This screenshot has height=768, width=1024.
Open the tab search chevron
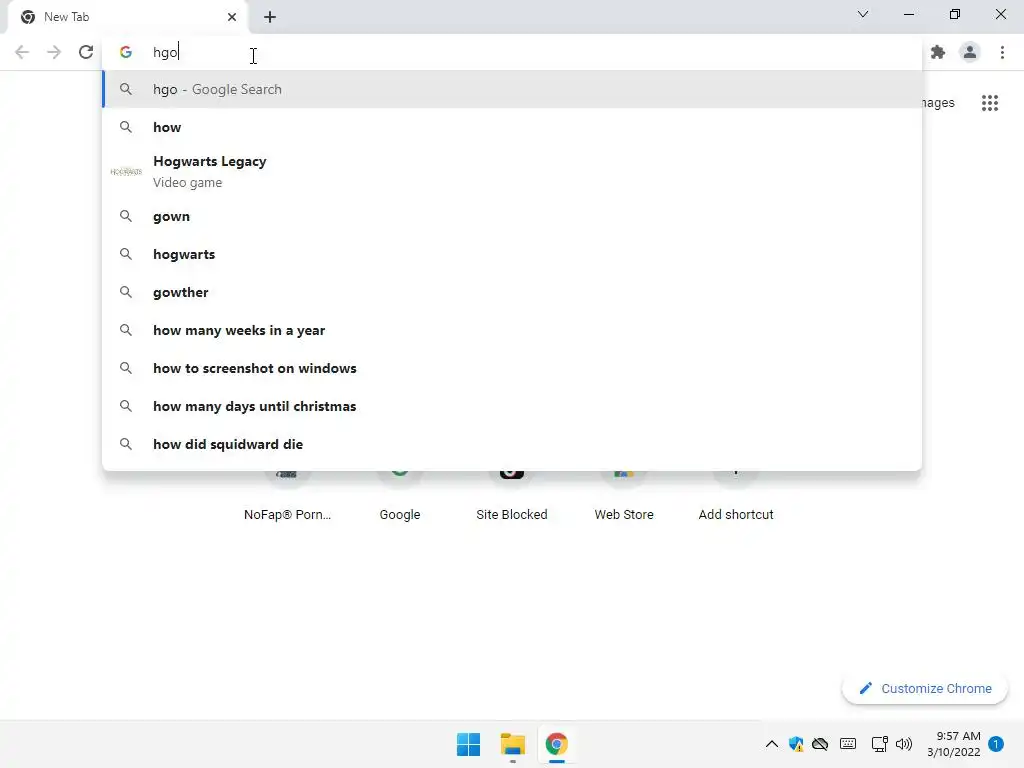click(x=863, y=14)
